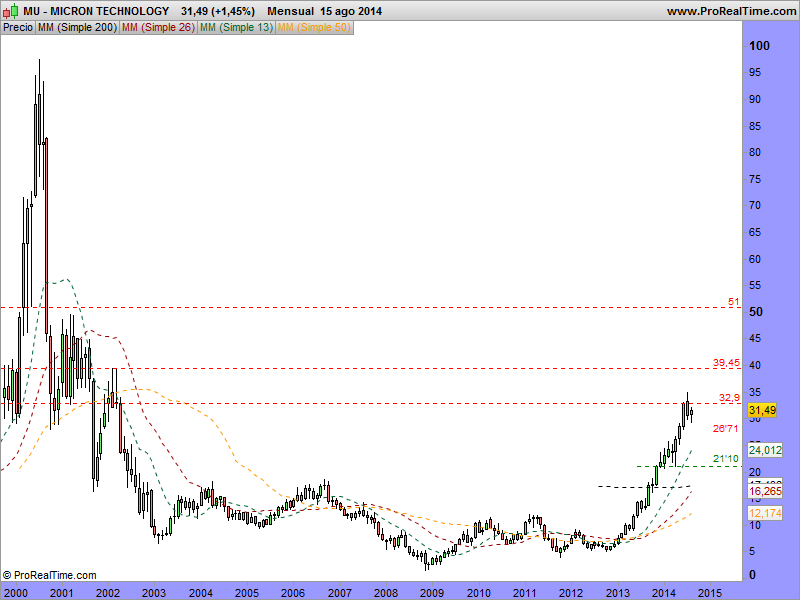Select the 75 price axis value
The width and height of the screenshot is (800, 600).
tap(755, 179)
